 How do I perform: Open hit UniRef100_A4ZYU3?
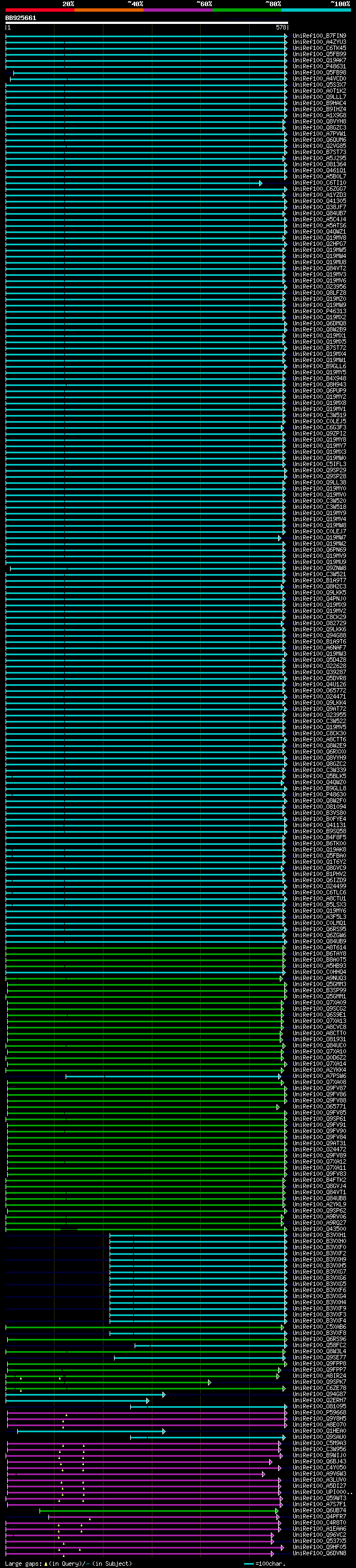pyautogui.click(x=319, y=42)
